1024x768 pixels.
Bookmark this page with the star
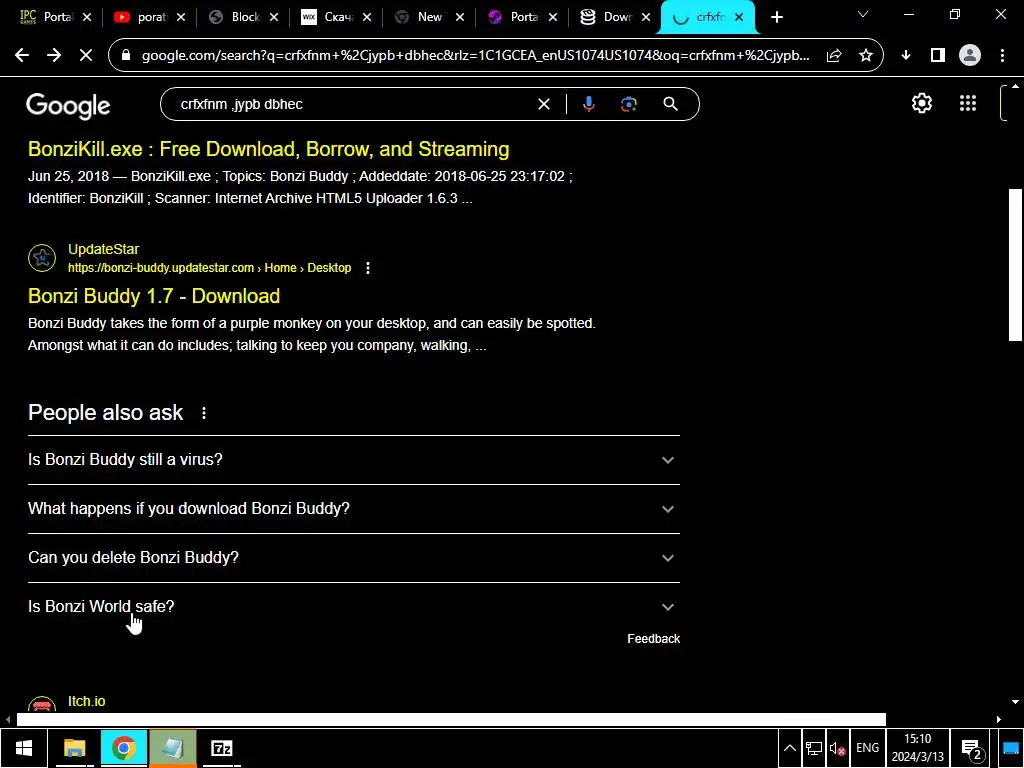pyautogui.click(x=866, y=56)
